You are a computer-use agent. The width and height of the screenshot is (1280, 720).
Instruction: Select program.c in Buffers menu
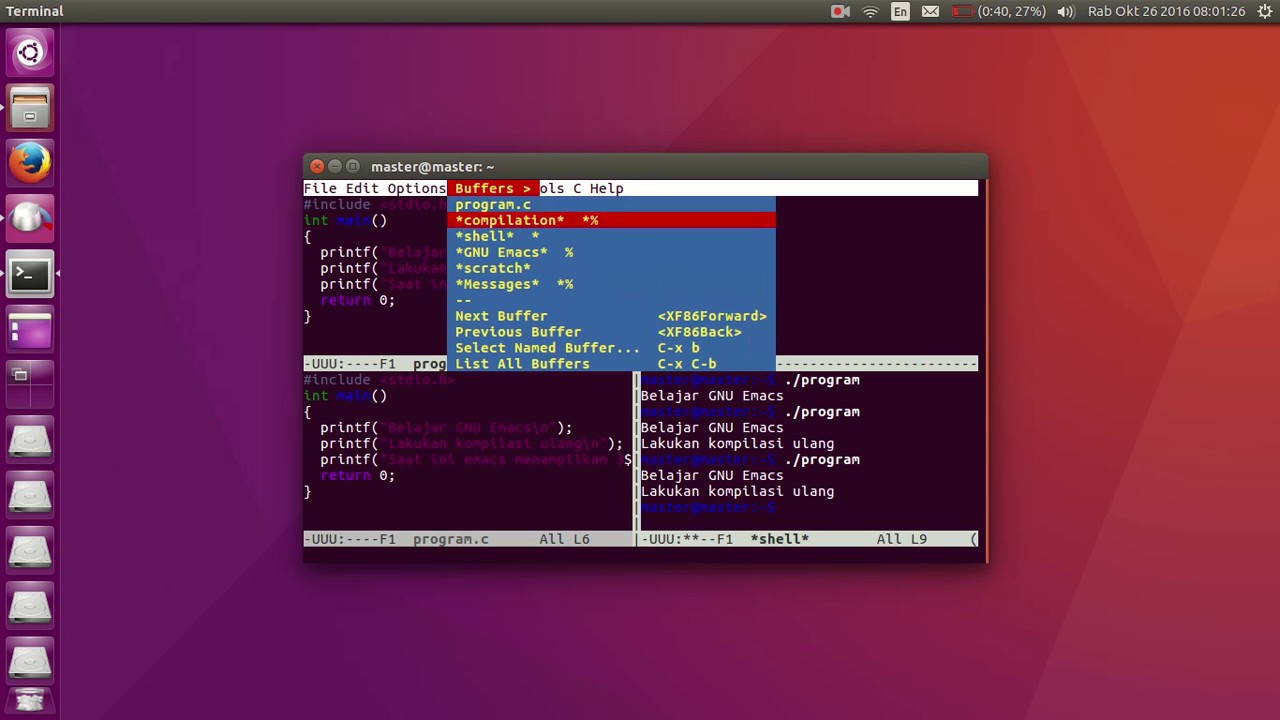point(611,204)
